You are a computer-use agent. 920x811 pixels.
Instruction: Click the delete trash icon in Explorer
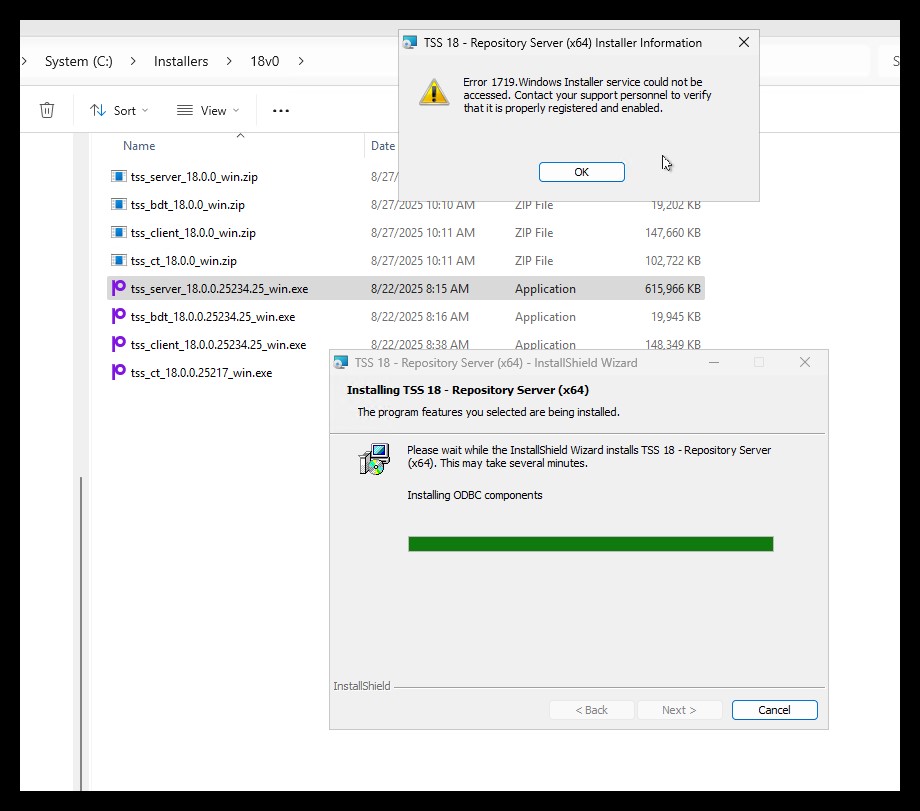tap(47, 110)
